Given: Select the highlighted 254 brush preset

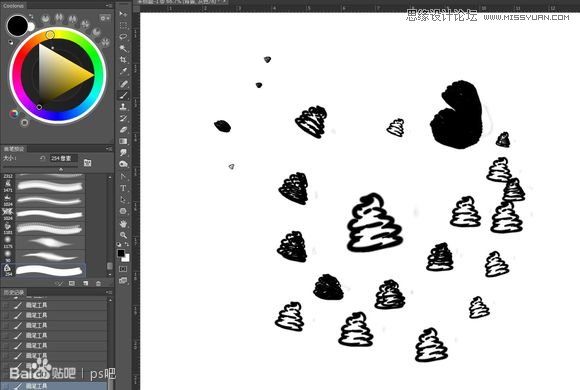Looking at the screenshot, I should tap(44, 270).
